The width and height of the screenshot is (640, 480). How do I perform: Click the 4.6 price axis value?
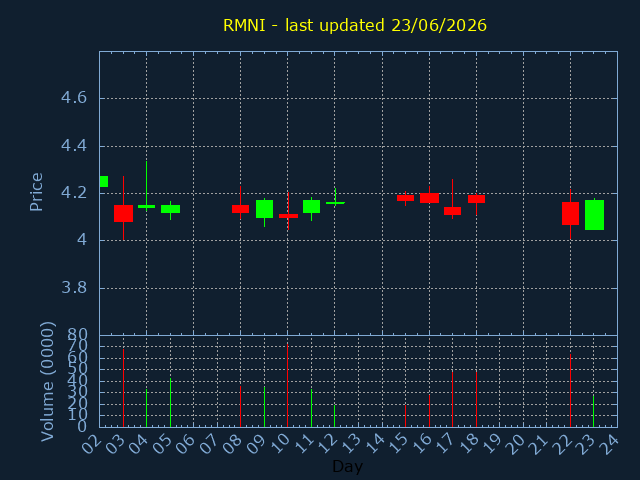click(74, 98)
